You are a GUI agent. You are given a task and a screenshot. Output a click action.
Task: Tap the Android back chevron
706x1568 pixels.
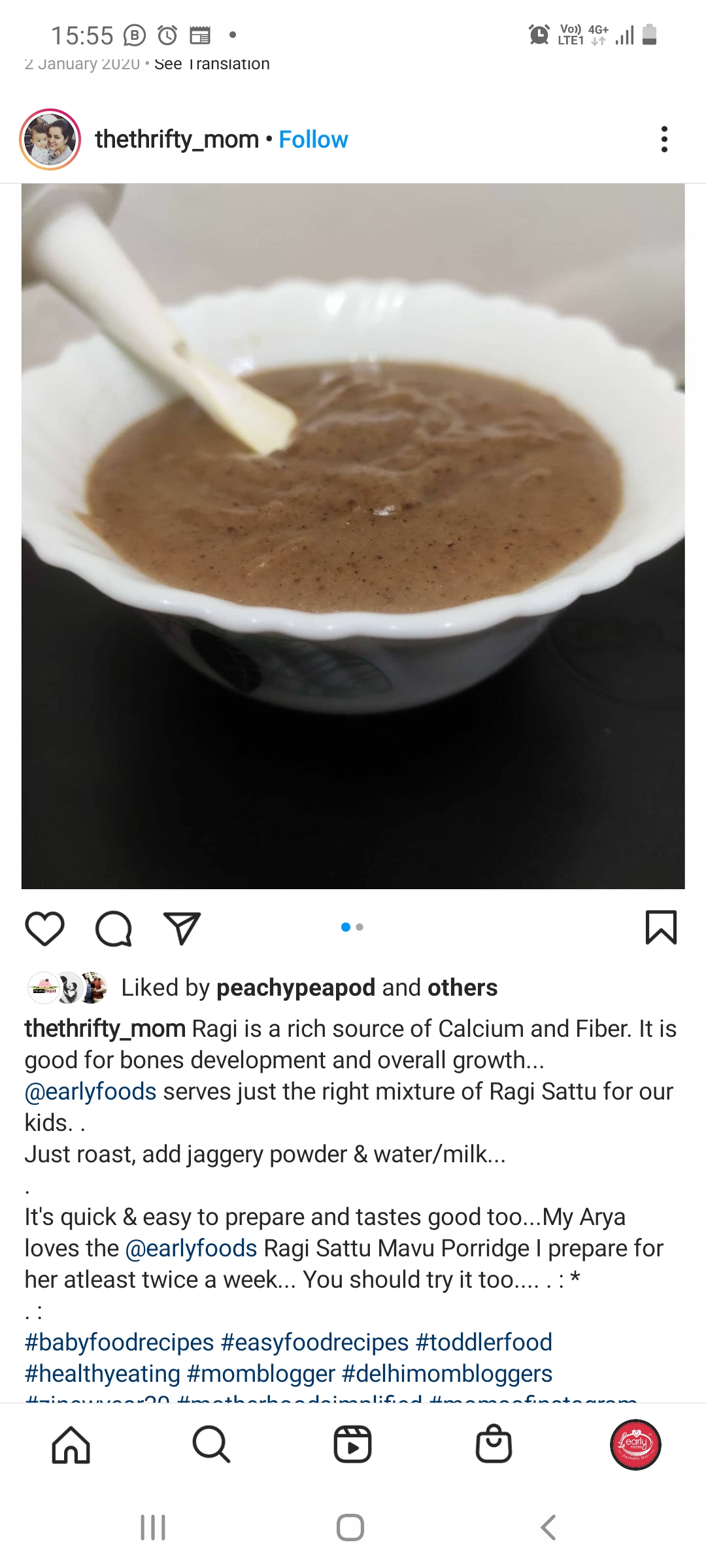pyautogui.click(x=548, y=1527)
